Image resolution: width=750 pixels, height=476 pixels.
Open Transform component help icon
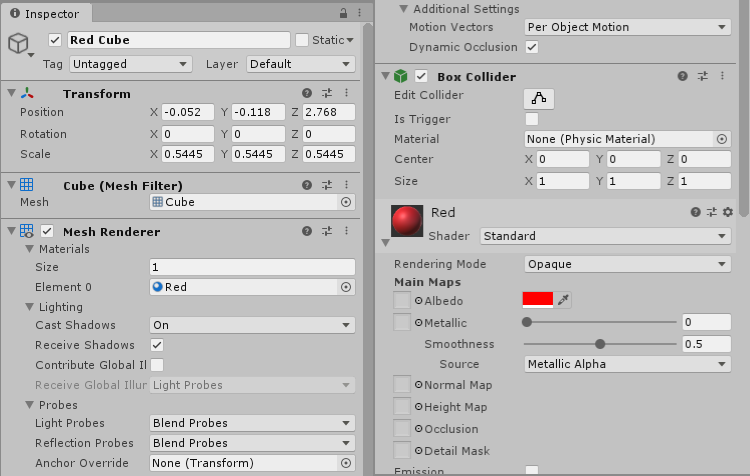tap(307, 93)
